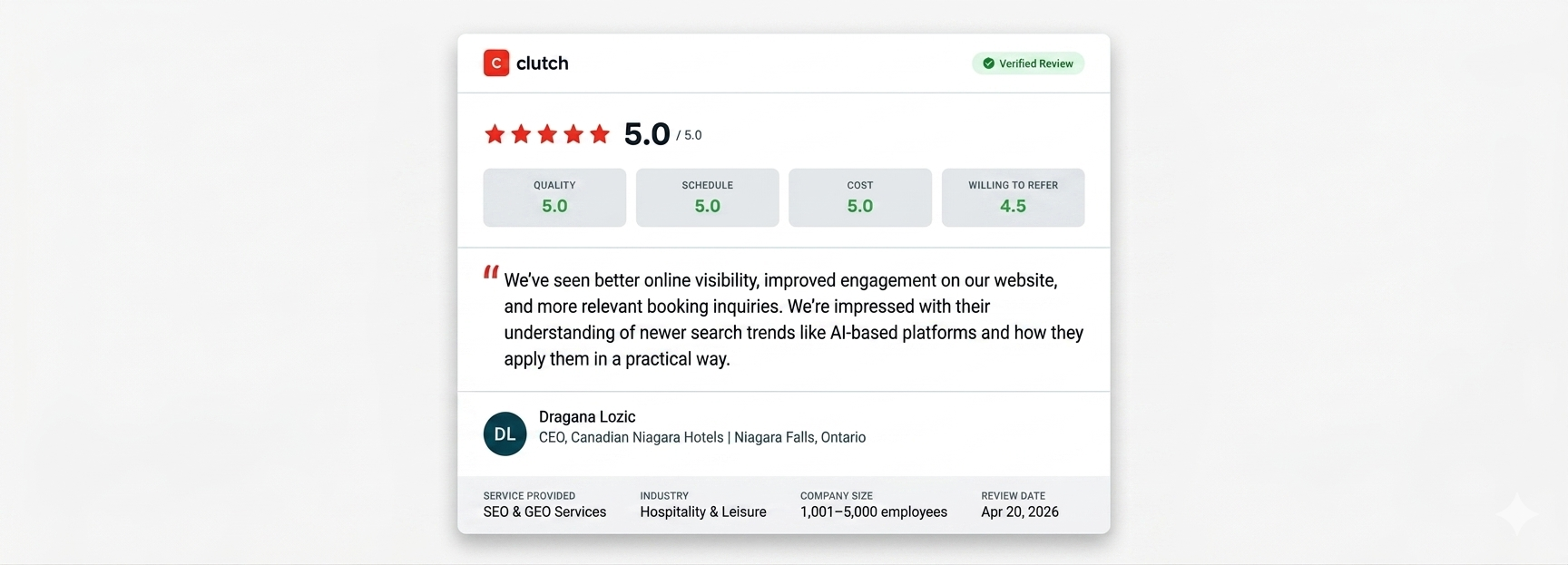The width and height of the screenshot is (1568, 565).
Task: Click 'CEO, Canadian Niagara Hotels' line
Action: tap(702, 437)
